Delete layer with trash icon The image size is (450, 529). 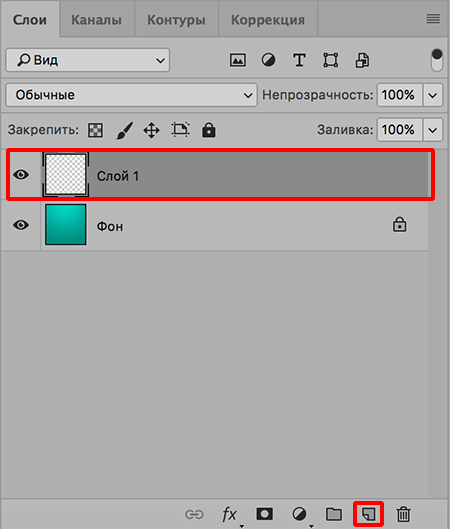pyautogui.click(x=403, y=514)
